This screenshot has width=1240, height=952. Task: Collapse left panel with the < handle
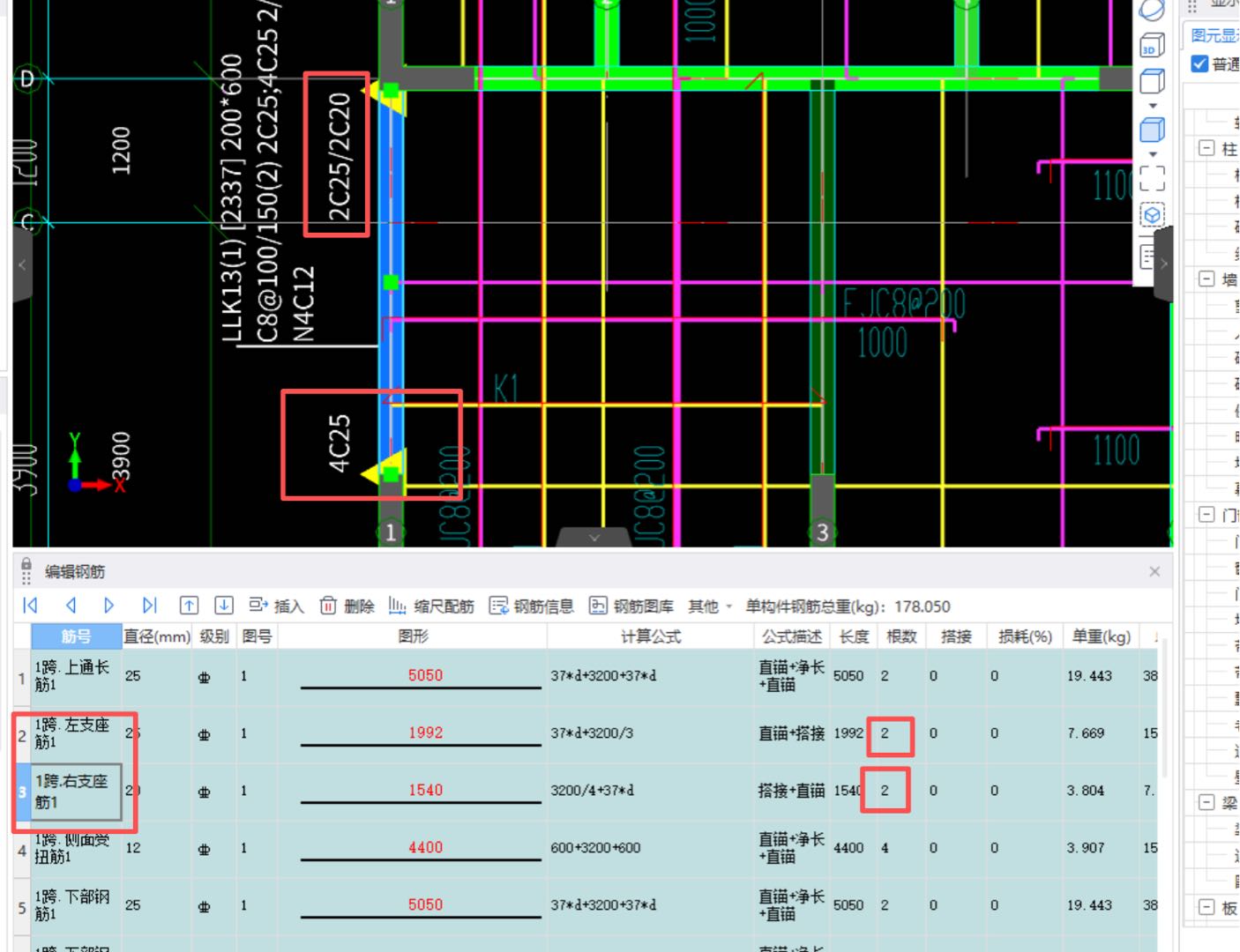(x=22, y=264)
